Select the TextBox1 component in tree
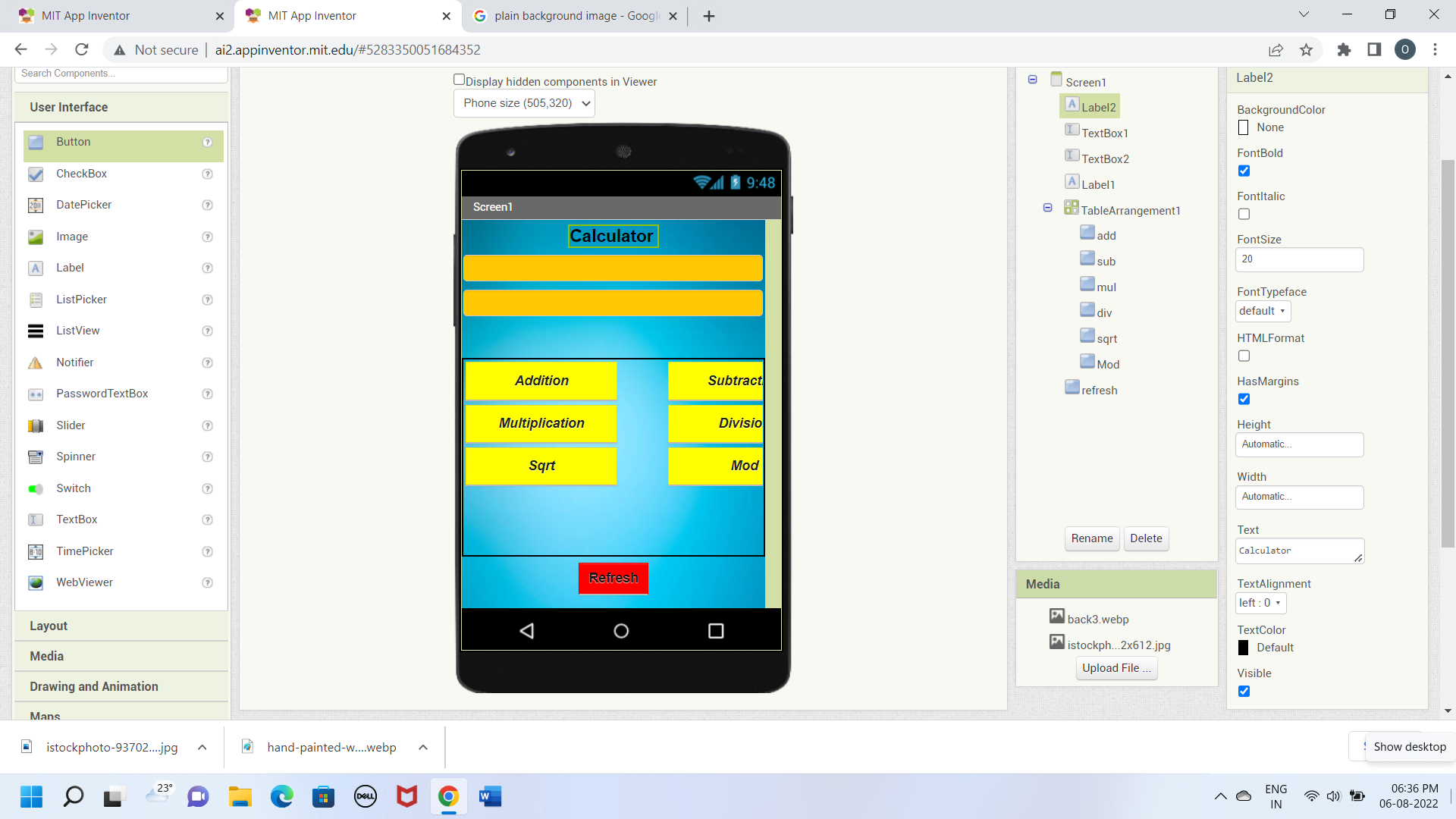 click(1104, 133)
